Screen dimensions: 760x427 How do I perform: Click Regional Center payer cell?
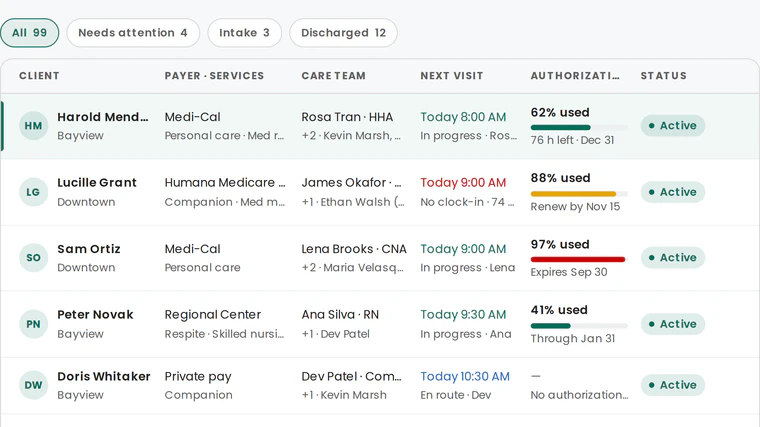tap(212, 315)
